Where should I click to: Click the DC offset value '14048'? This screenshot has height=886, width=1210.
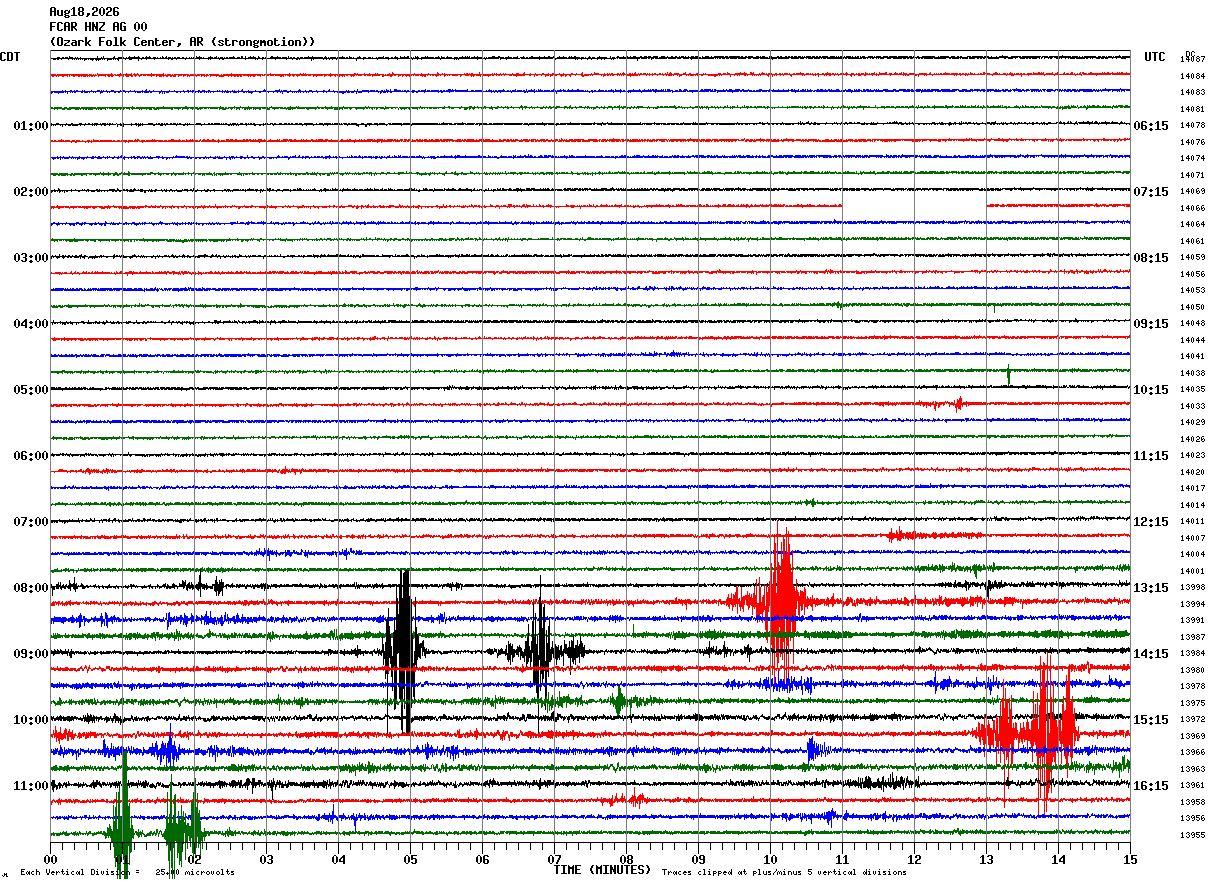tap(1192, 324)
